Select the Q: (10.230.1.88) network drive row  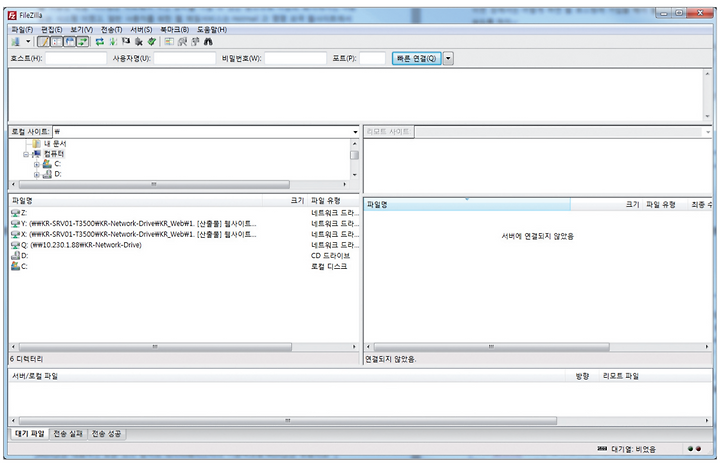[184, 245]
